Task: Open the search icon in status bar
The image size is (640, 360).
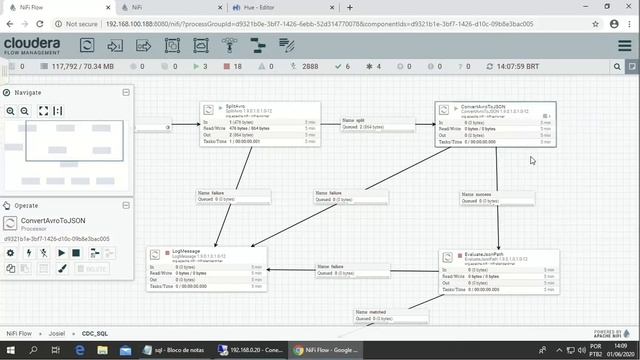Action: (x=617, y=67)
